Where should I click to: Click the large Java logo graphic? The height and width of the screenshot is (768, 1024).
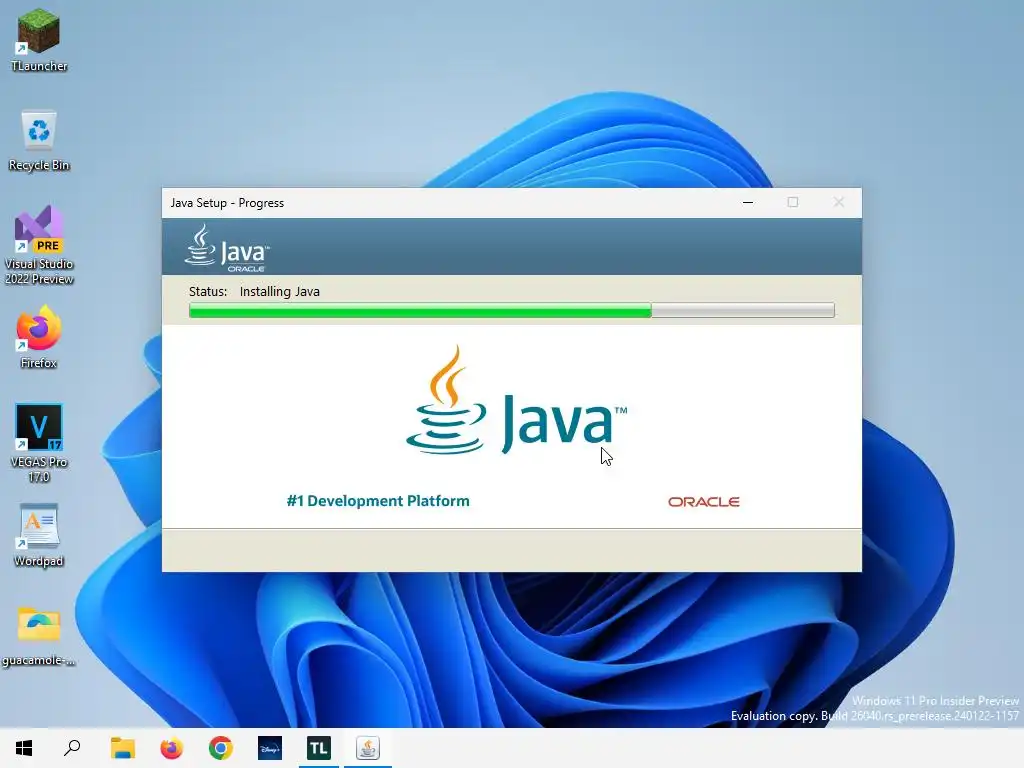pos(516,400)
